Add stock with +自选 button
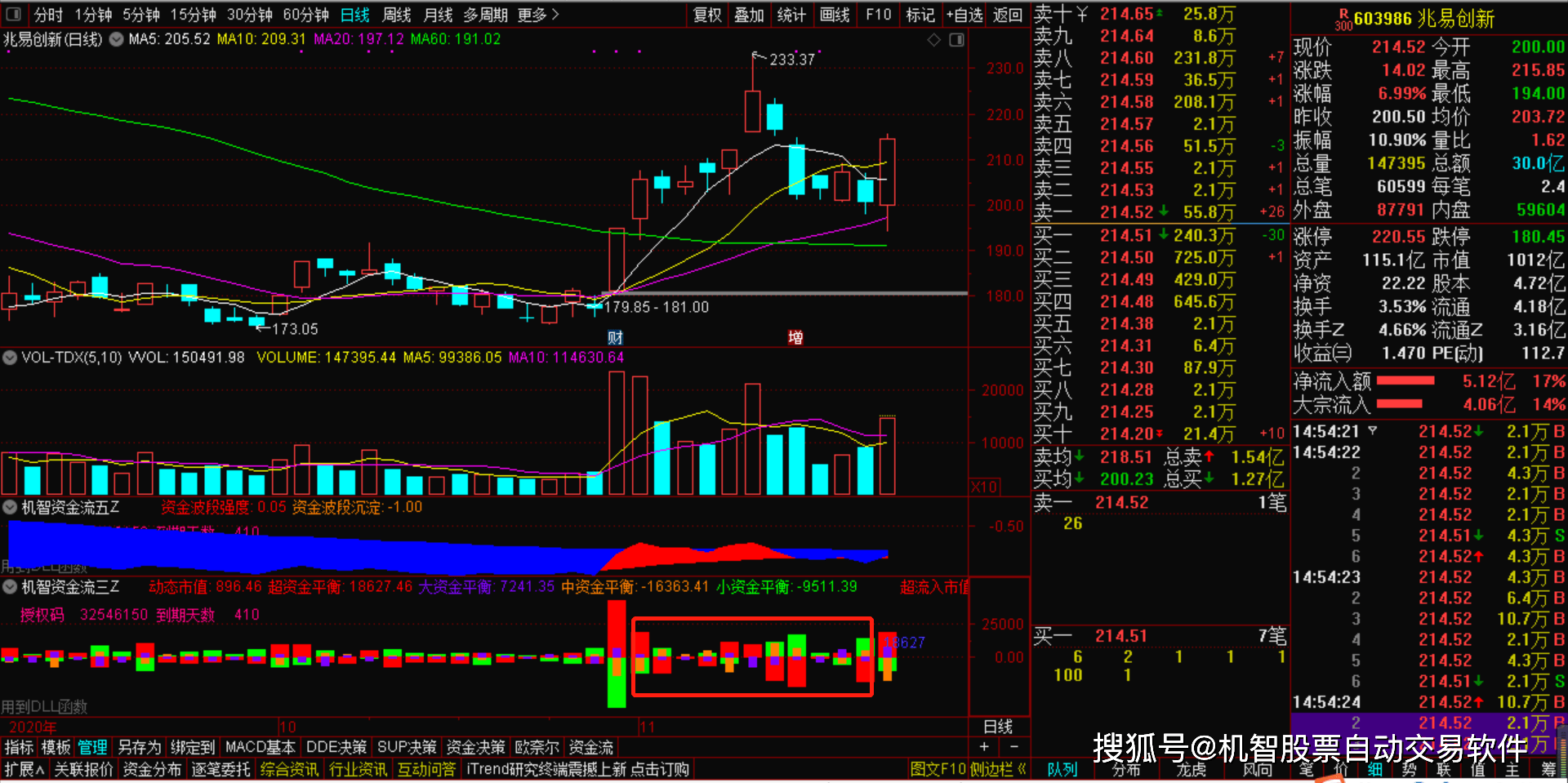The width and height of the screenshot is (1568, 783). click(964, 15)
